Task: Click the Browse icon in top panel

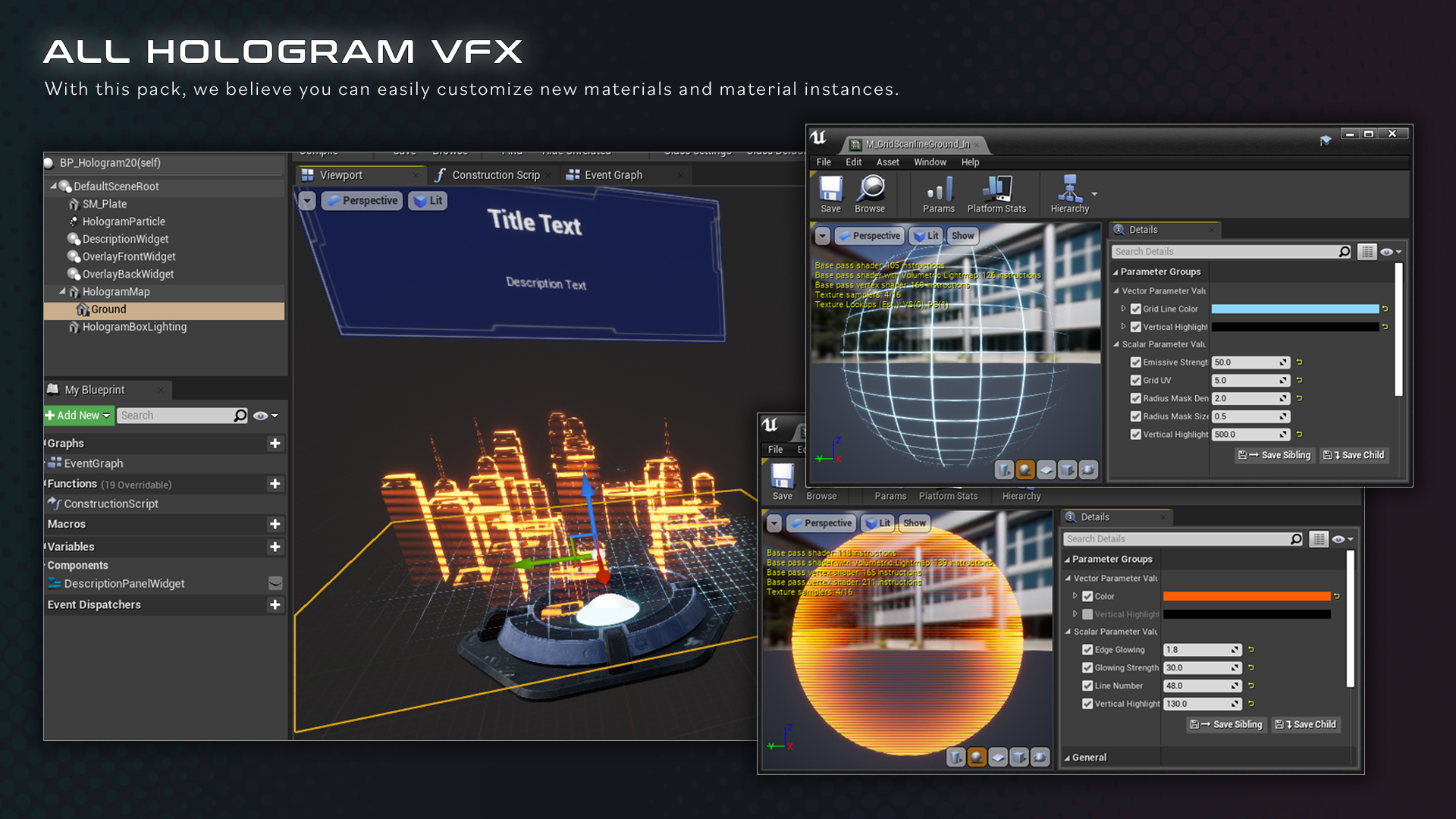Action: pos(870,195)
